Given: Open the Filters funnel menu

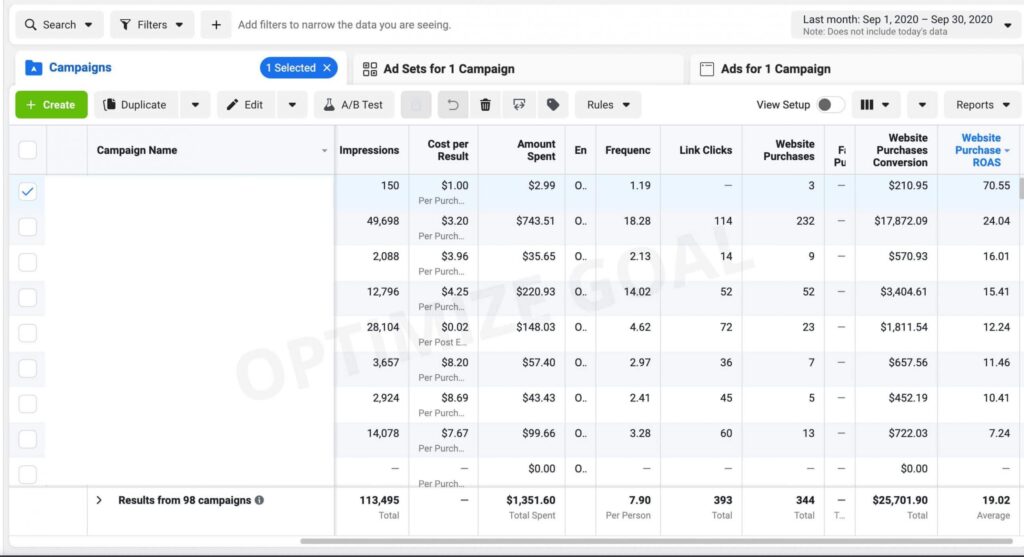Looking at the screenshot, I should [152, 25].
